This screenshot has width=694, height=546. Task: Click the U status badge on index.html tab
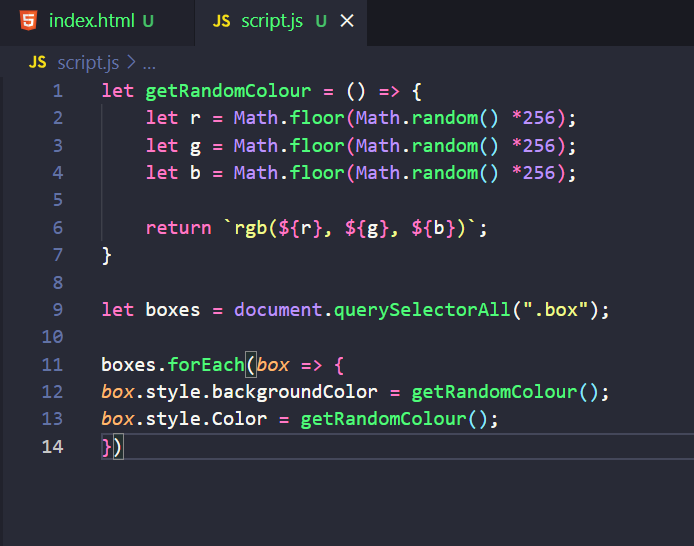148,21
